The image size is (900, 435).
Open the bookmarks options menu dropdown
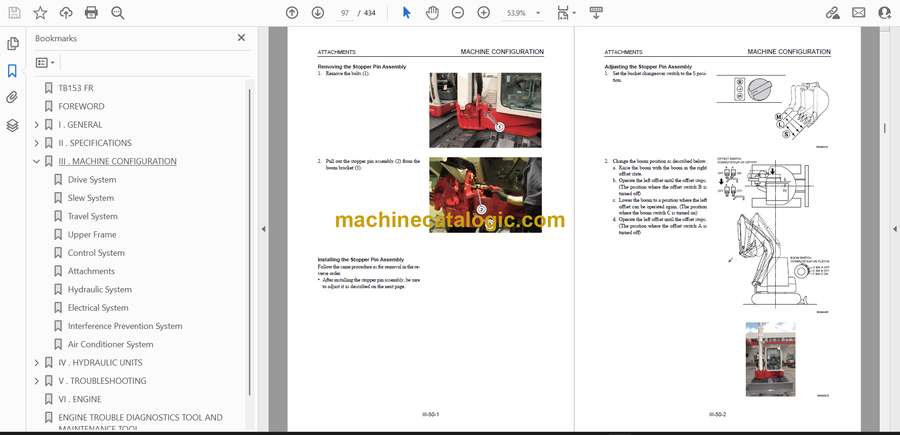44,62
